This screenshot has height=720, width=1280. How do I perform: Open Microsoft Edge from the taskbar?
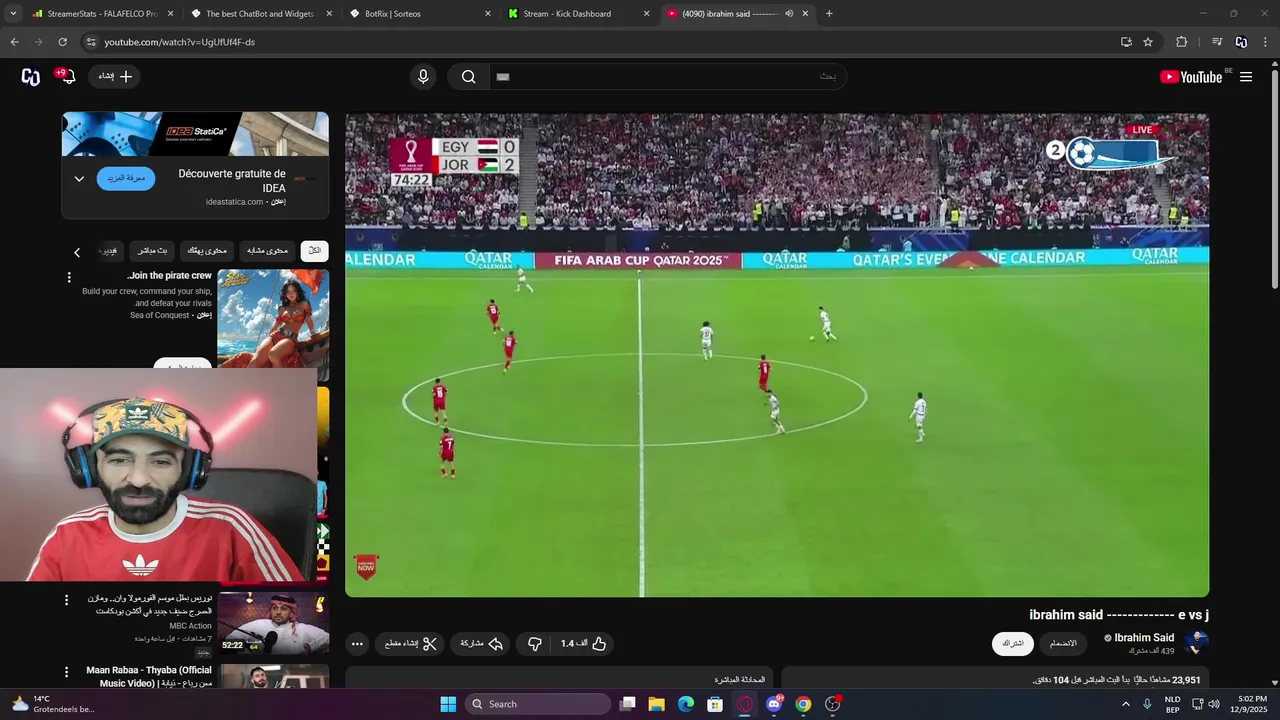686,704
